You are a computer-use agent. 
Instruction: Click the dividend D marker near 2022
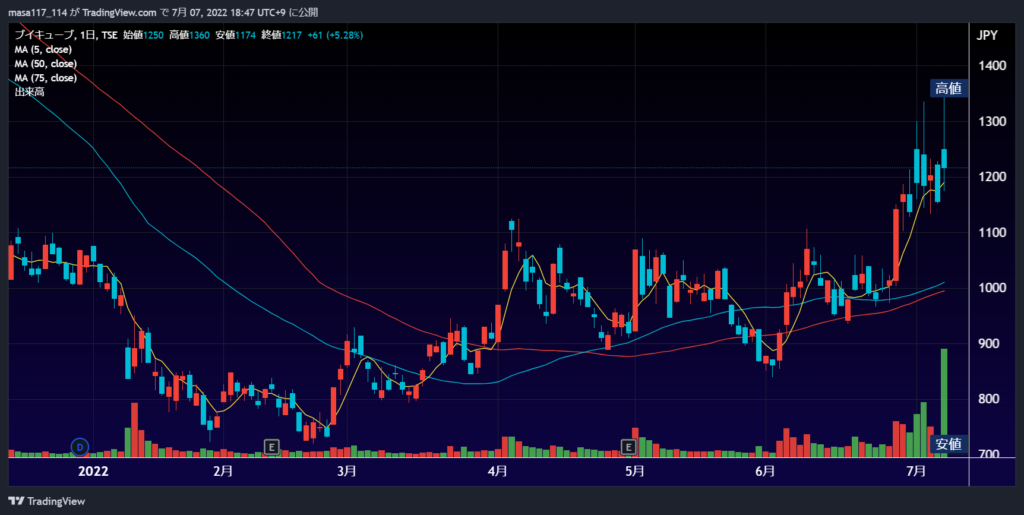point(80,446)
